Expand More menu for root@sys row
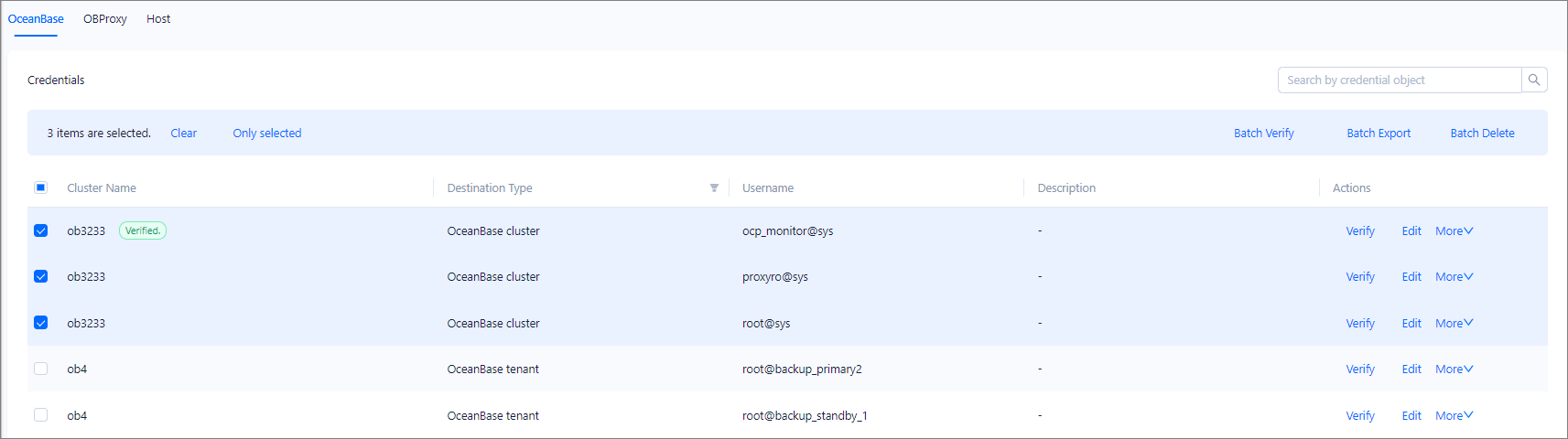 point(1454,324)
